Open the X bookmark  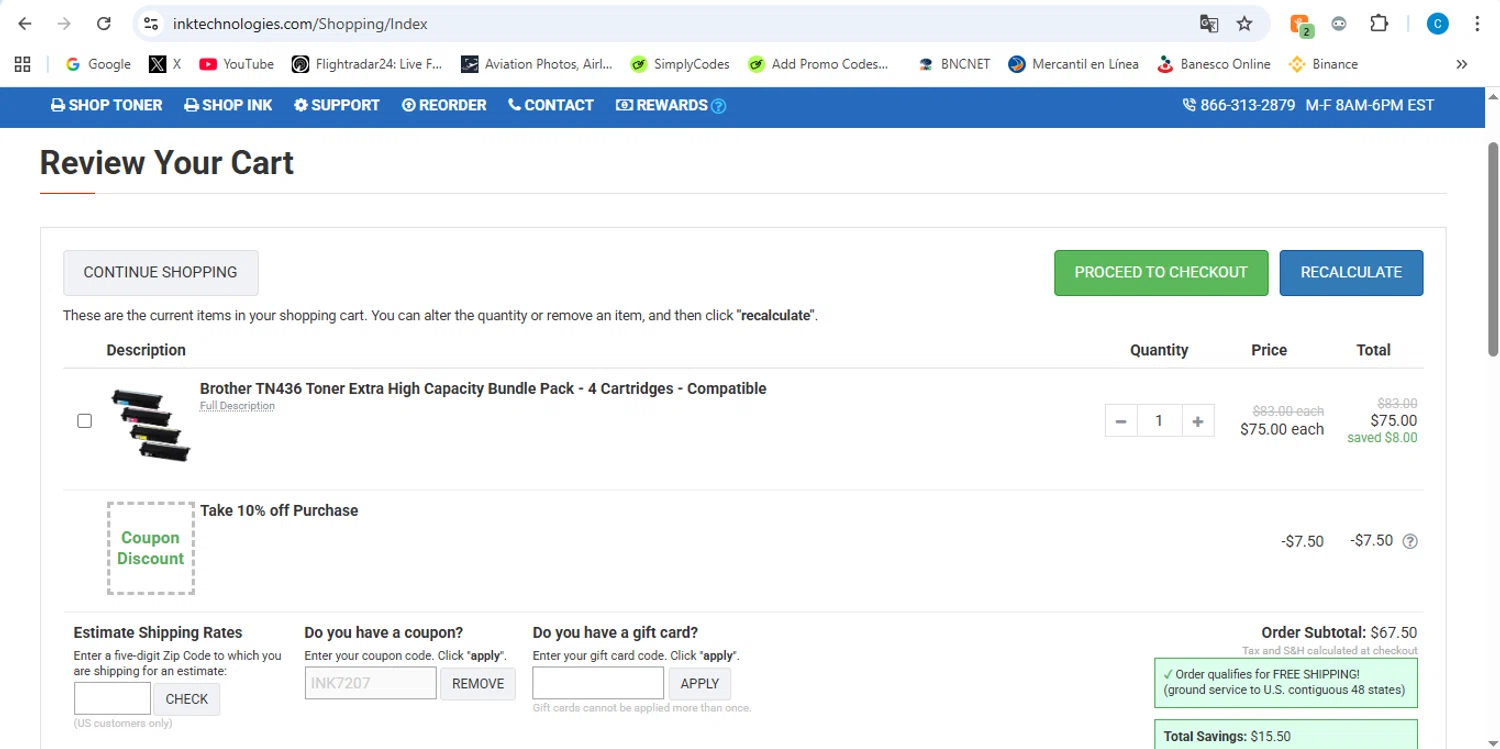tap(165, 64)
